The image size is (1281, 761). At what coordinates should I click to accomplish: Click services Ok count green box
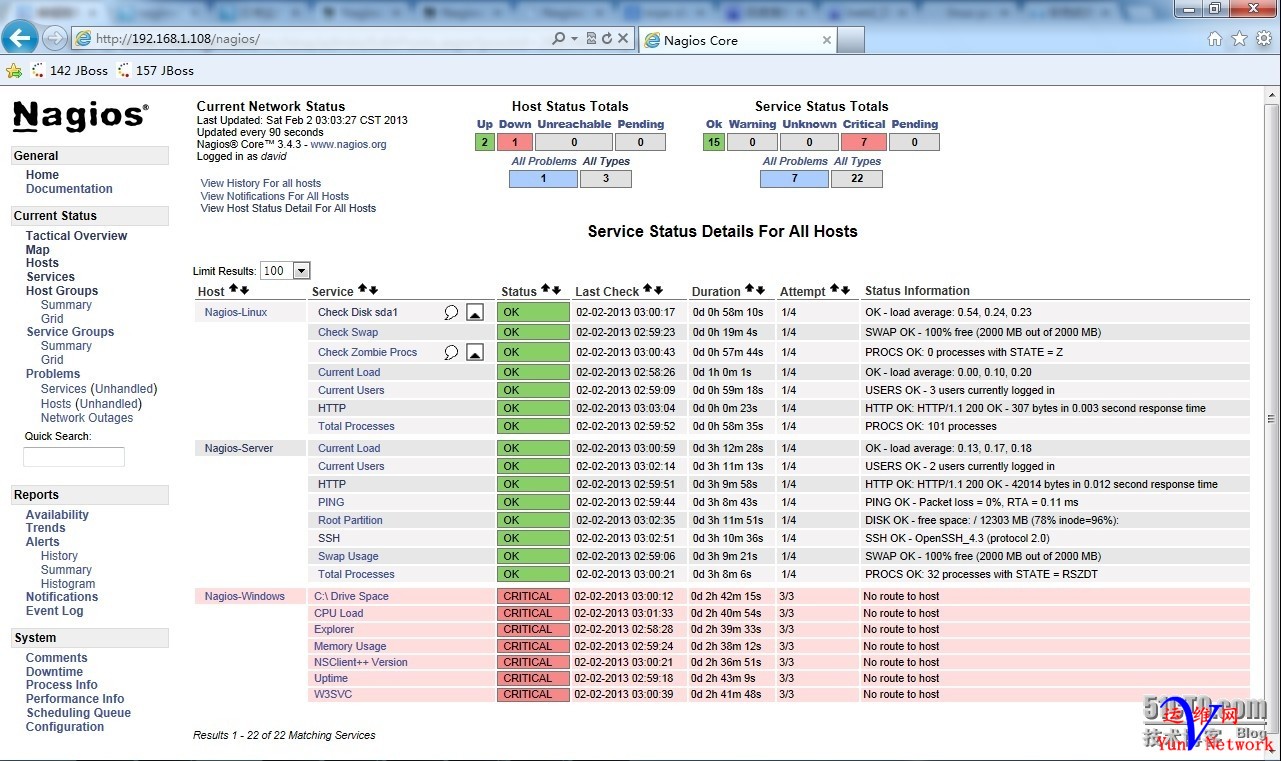pyautogui.click(x=714, y=142)
